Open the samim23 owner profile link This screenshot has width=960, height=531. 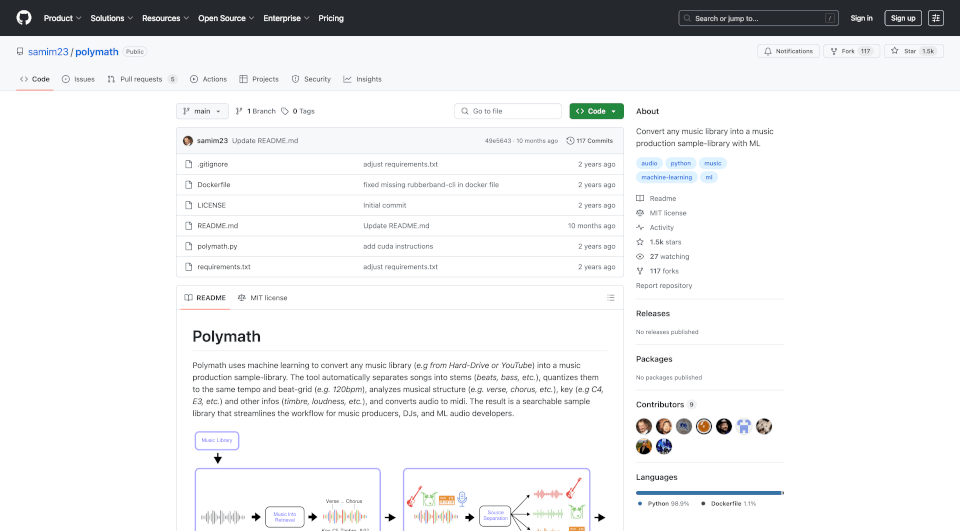coord(48,51)
